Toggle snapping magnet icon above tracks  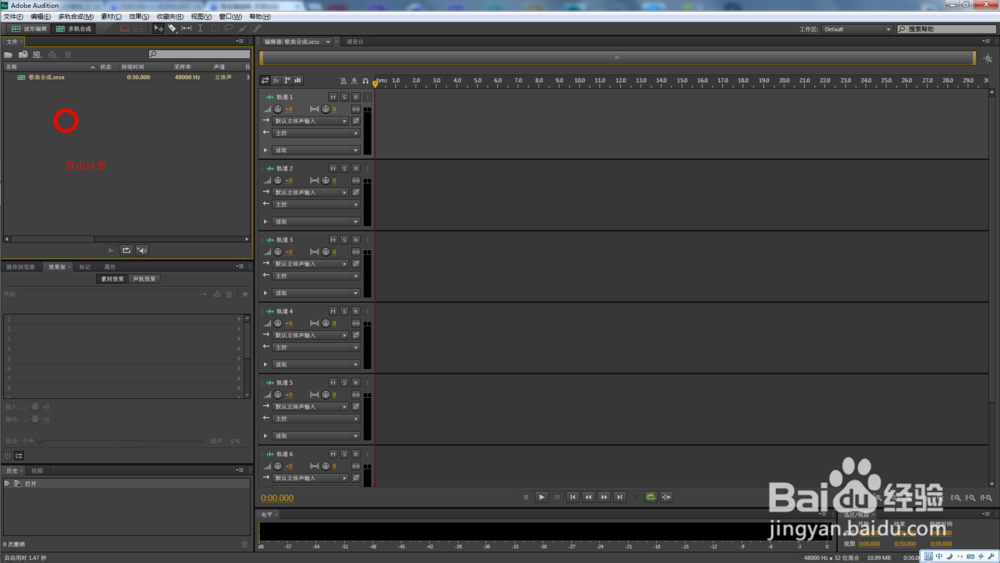click(365, 81)
